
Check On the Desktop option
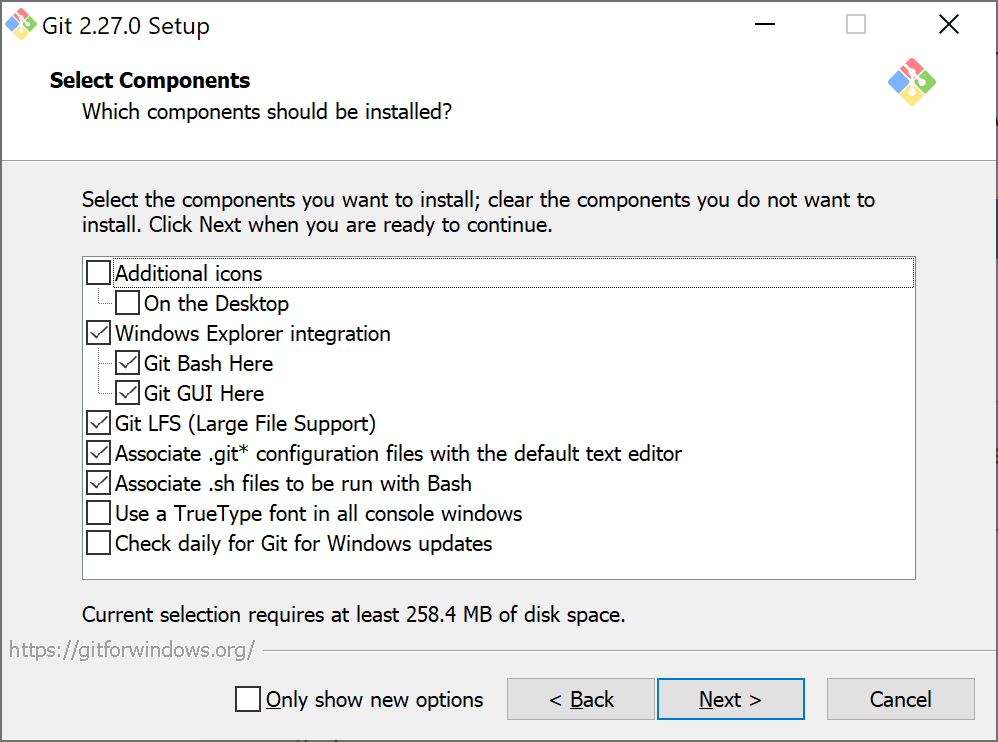tap(126, 302)
